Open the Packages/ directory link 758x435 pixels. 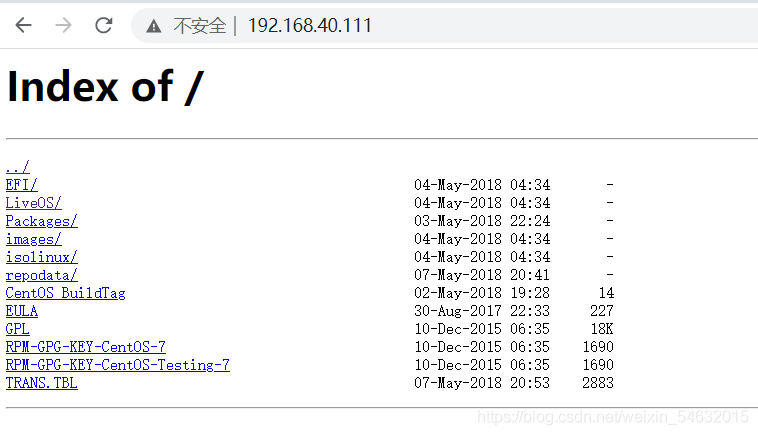point(41,221)
